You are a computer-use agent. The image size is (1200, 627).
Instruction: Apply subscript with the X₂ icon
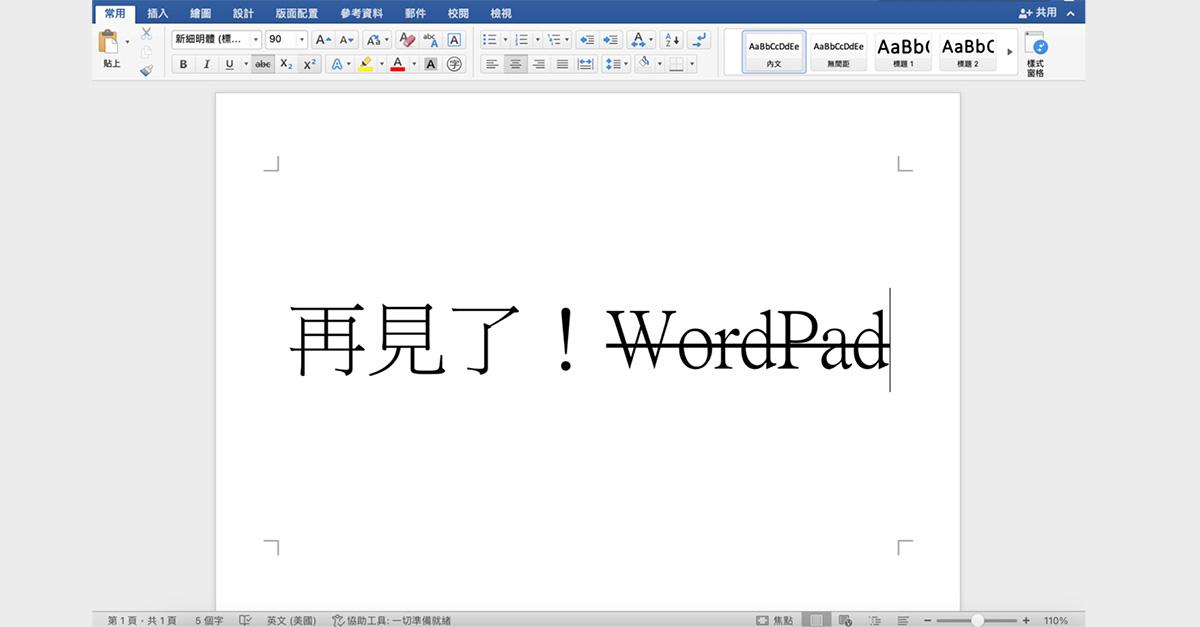click(286, 64)
